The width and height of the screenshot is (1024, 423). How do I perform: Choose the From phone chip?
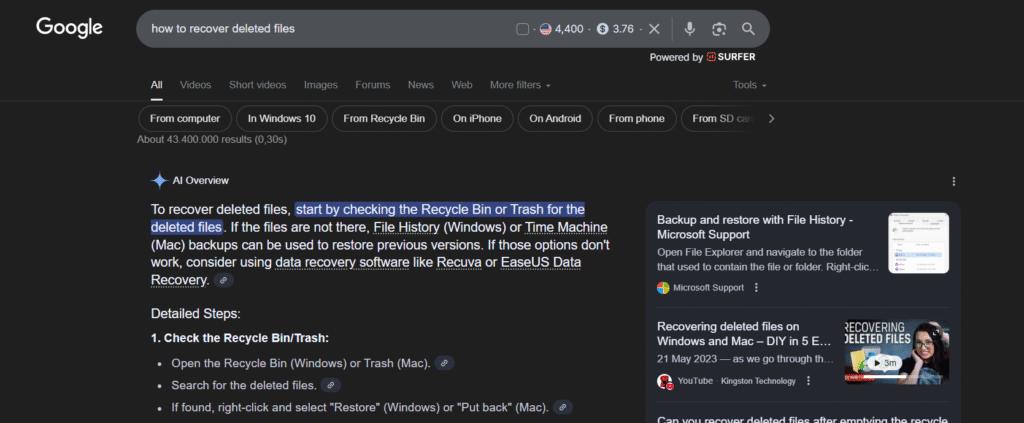click(637, 119)
